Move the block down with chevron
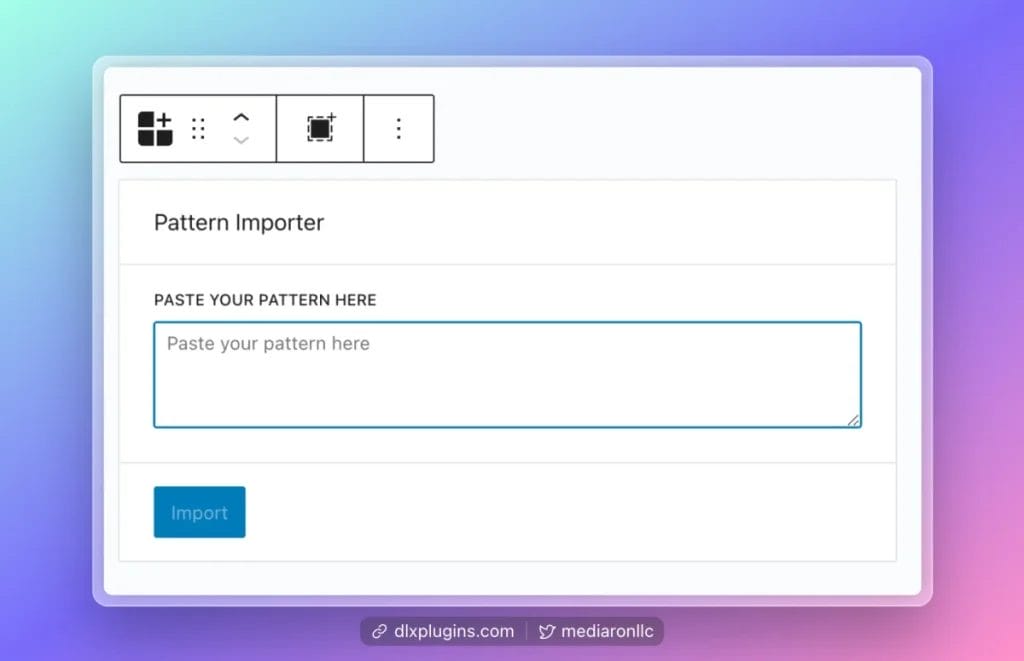Viewport: 1024px width, 661px height. (x=241, y=141)
